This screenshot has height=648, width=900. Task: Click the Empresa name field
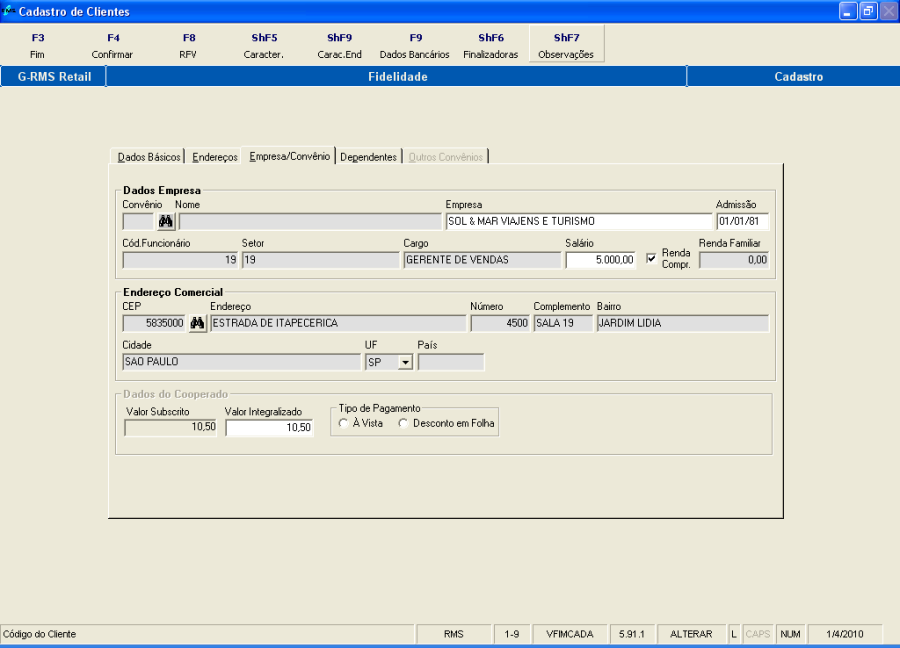tap(579, 222)
